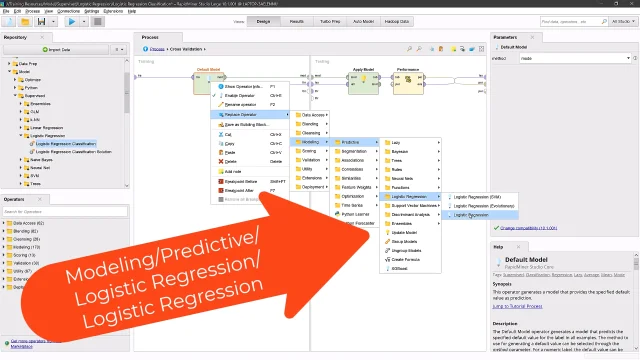Zoom in using the magnifier icon in Process panel

tap(409, 49)
